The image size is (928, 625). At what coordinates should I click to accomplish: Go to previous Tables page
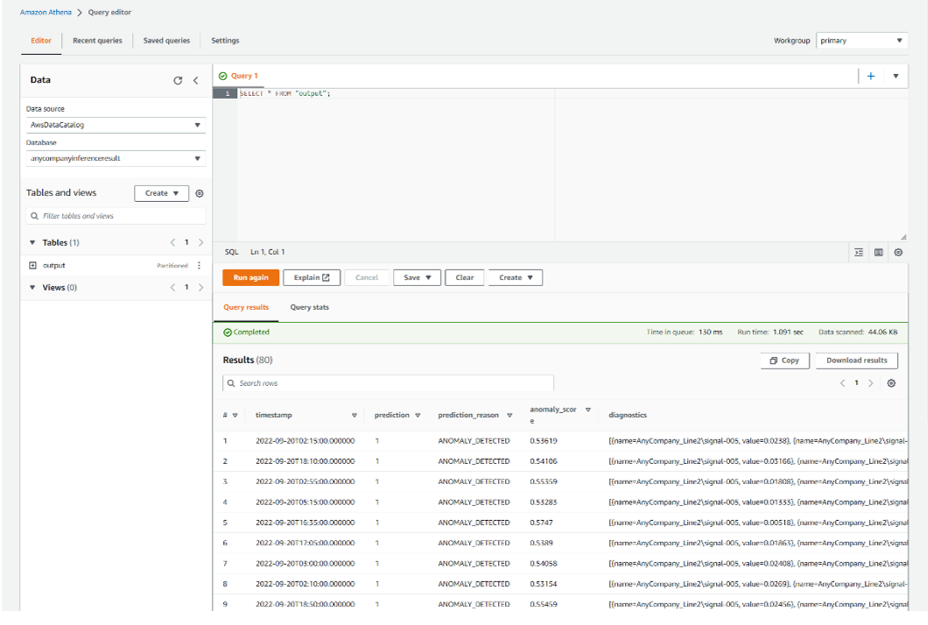(x=172, y=243)
